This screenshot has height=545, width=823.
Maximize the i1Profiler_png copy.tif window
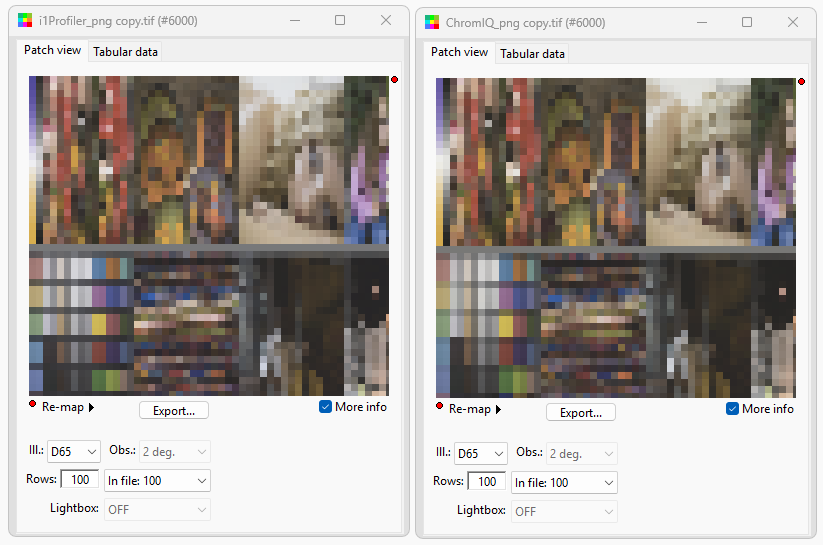point(340,20)
